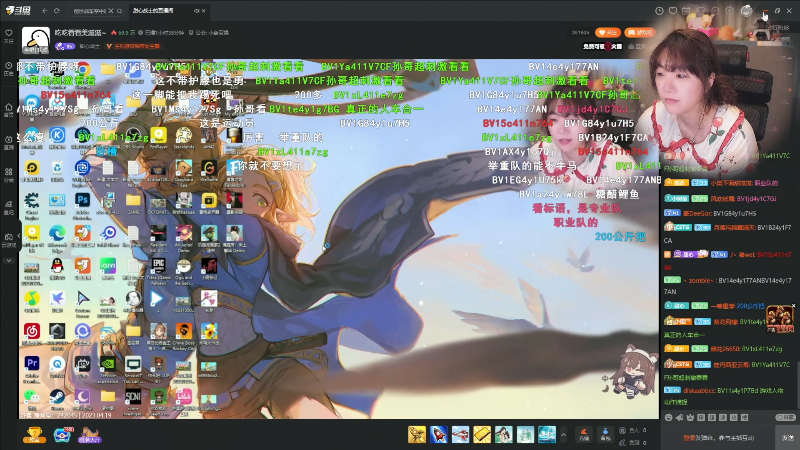The width and height of the screenshot is (800, 450).
Task: Open the trophy icon below the video
Action: [x=34, y=435]
